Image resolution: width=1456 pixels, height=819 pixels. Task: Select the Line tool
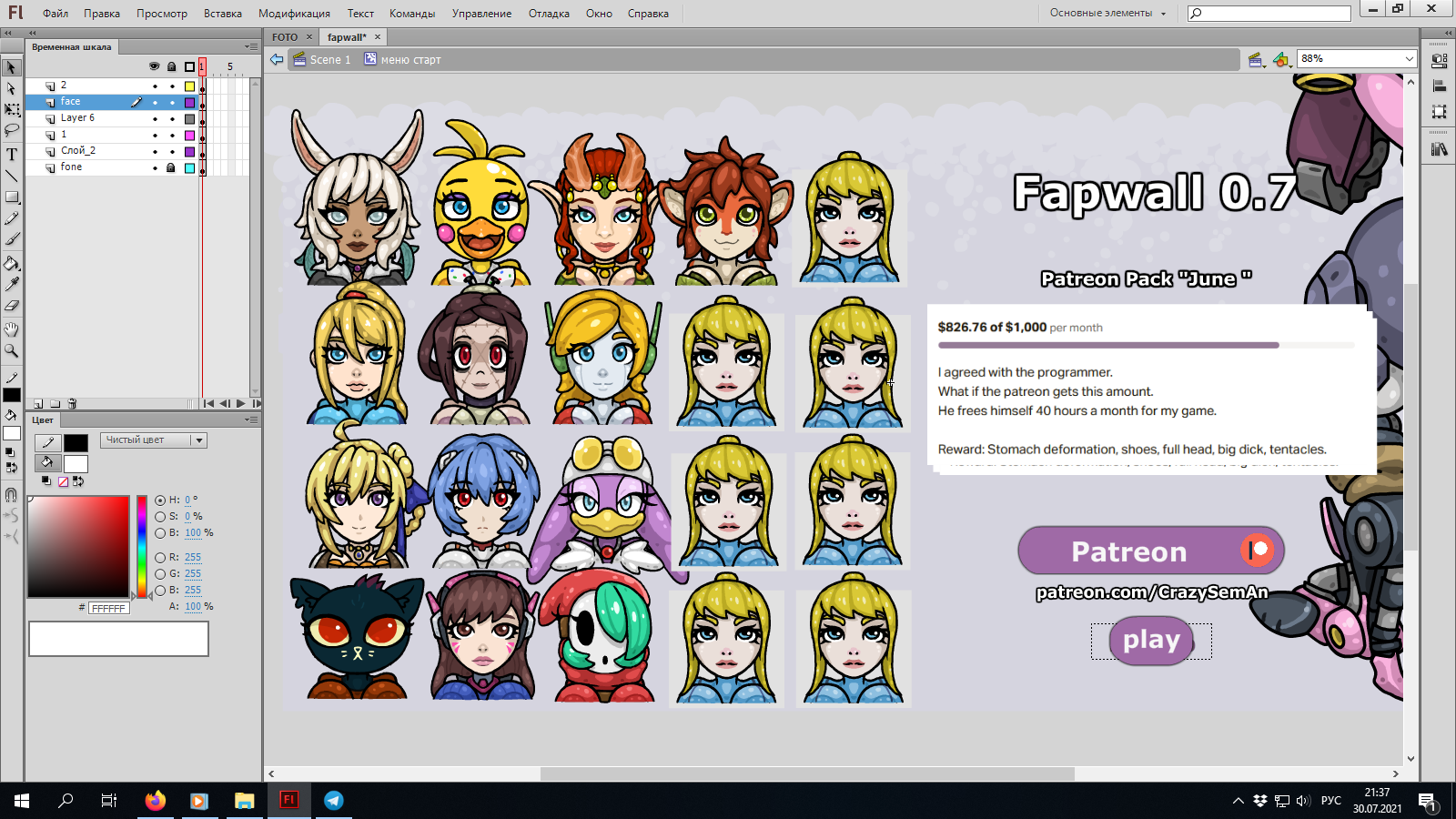coord(11,176)
